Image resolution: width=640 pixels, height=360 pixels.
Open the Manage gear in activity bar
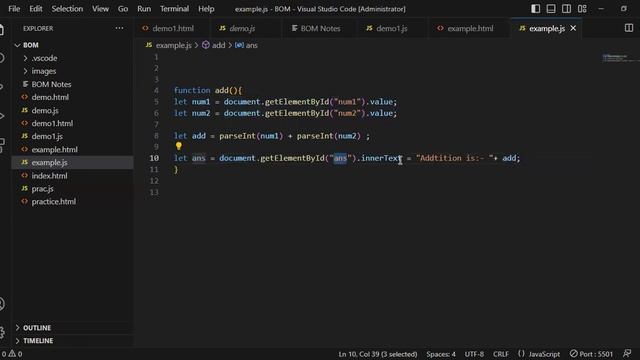click(x=2, y=332)
